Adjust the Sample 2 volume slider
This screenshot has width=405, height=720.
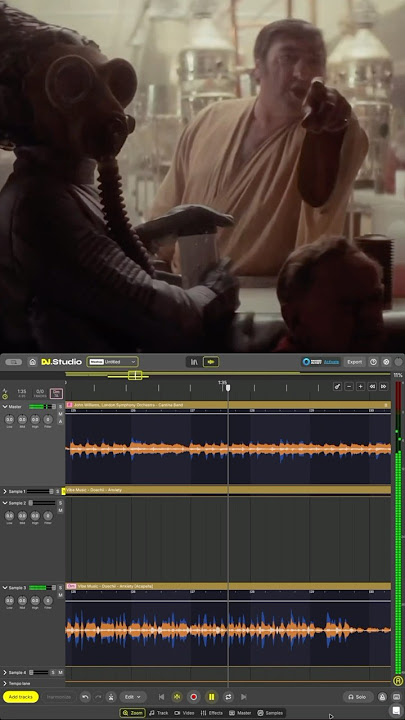click(x=41, y=503)
